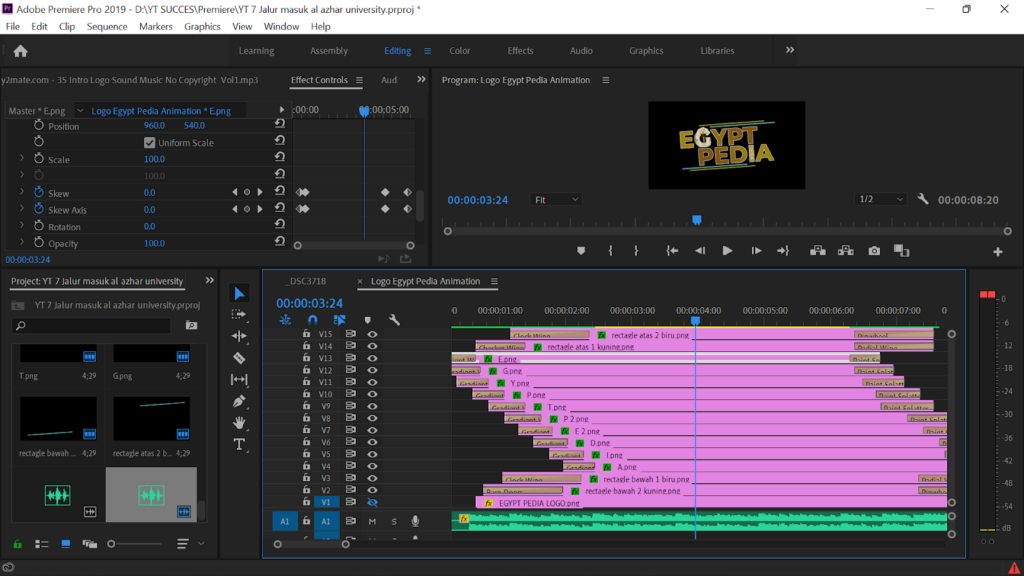Solo audio track A1
The height and width of the screenshot is (576, 1024).
coord(394,521)
